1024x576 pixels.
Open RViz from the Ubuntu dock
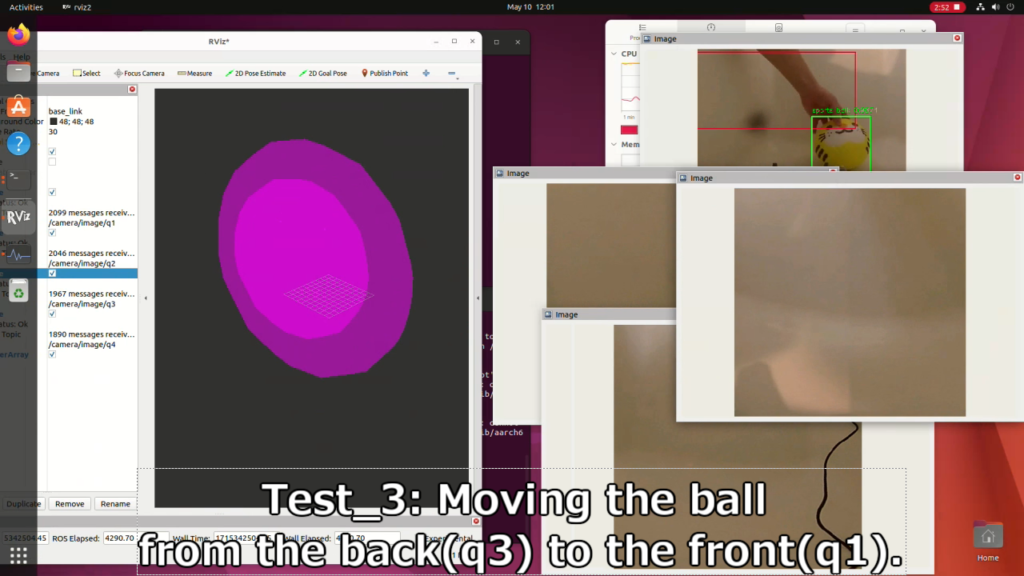(18, 216)
